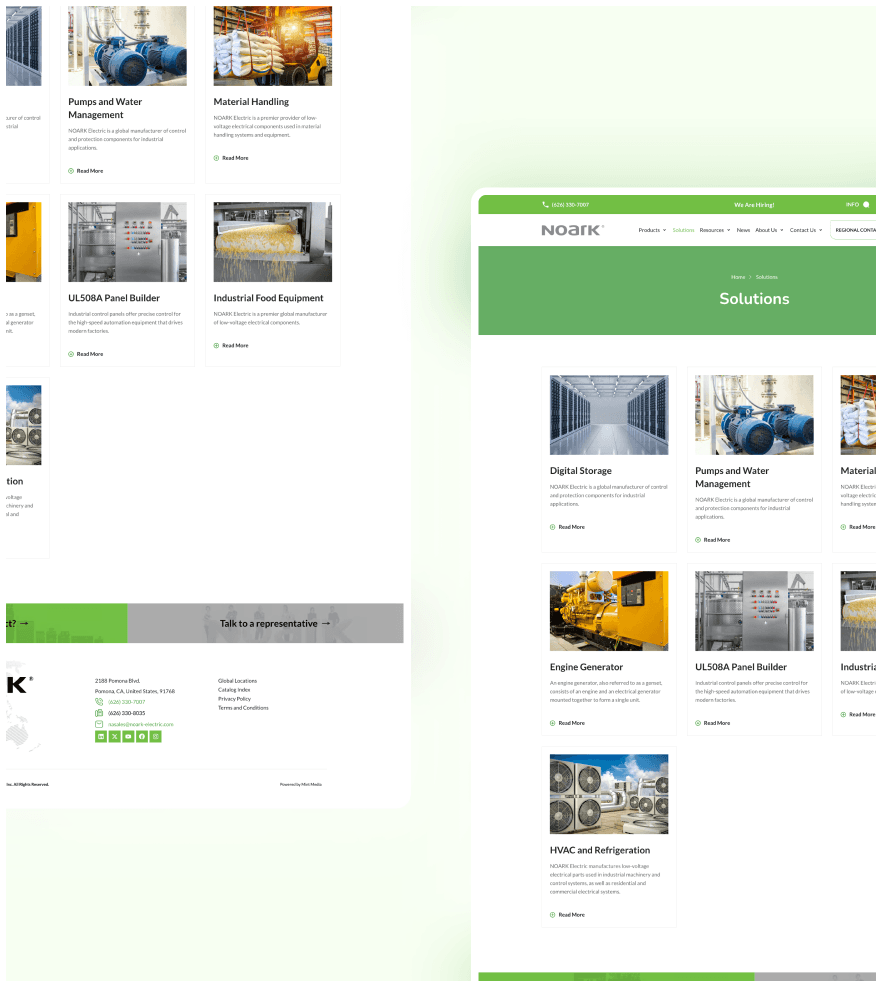Screen dimensions: 882x987
Task: Open the Talk to a representative banner
Action: click(x=265, y=623)
